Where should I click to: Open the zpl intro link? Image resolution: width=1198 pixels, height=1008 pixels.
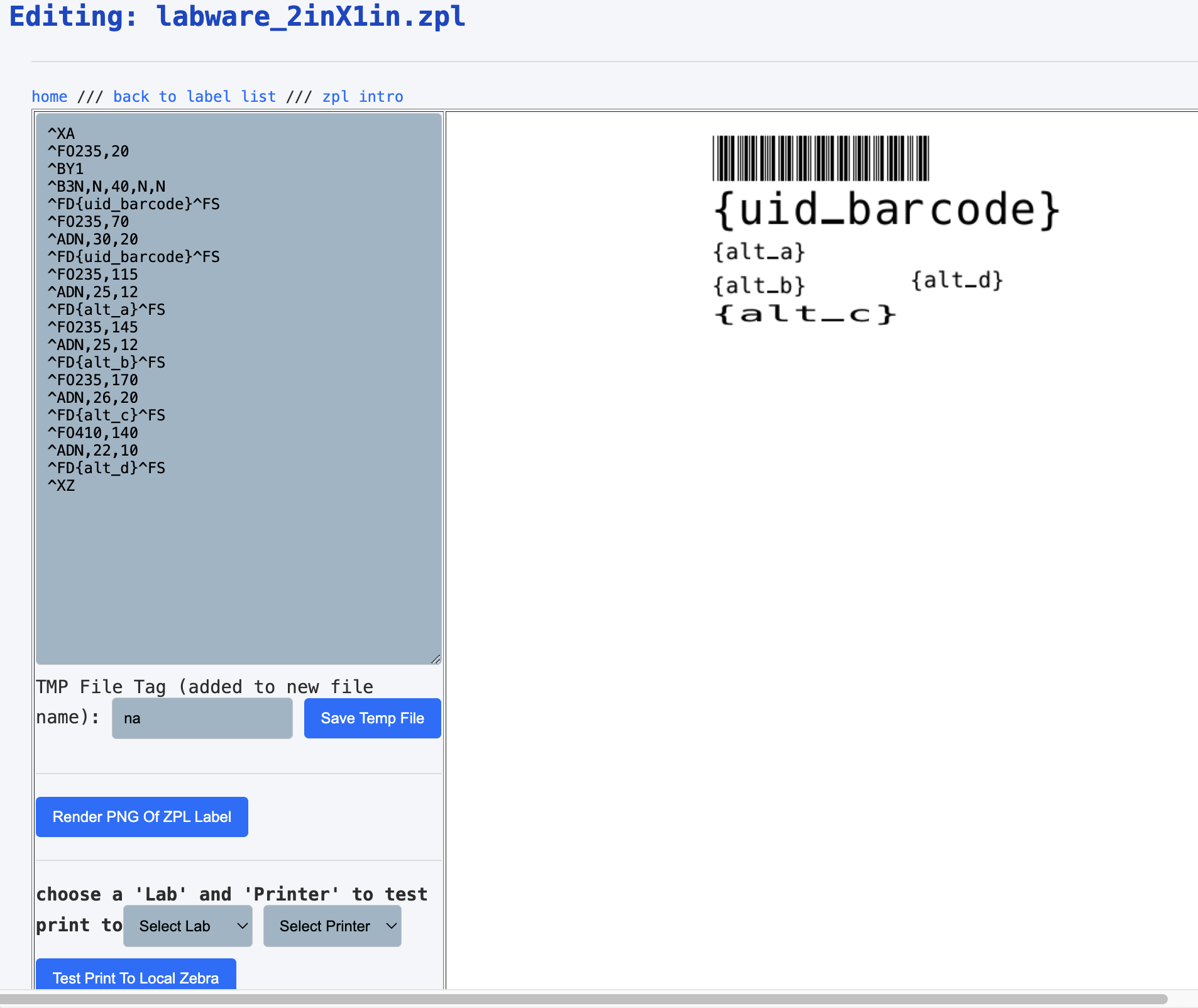point(363,97)
